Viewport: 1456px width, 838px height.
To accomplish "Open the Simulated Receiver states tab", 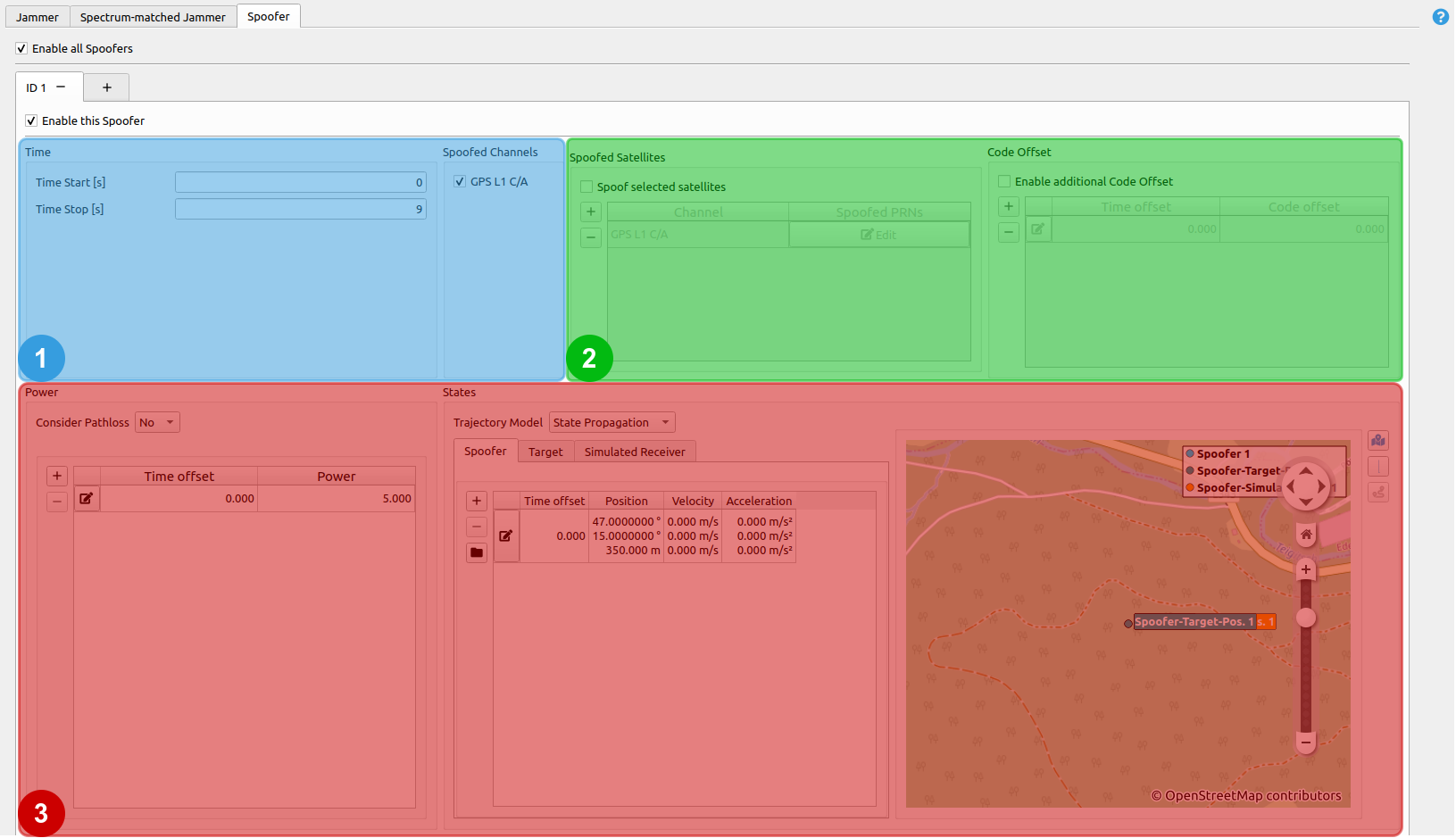I will [635, 452].
